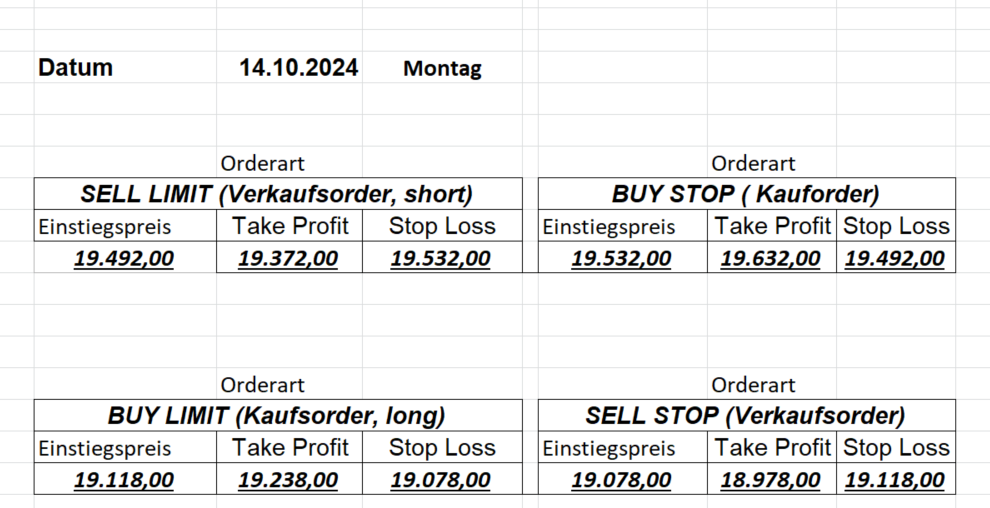Click the BUY LIMIT (Kaufsorder, long) header
Screen dimensions: 990x508
pyautogui.click(x=277, y=416)
